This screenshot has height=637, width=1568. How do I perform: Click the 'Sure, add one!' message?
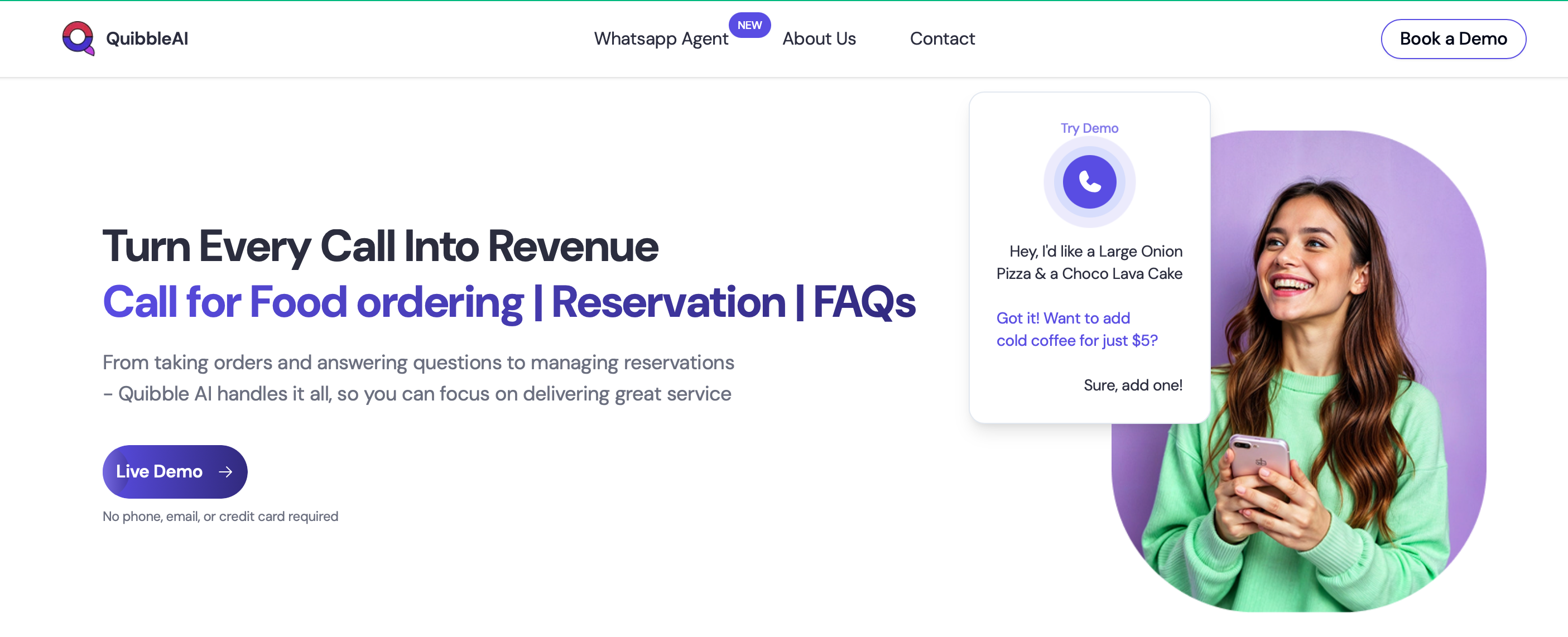(1132, 385)
